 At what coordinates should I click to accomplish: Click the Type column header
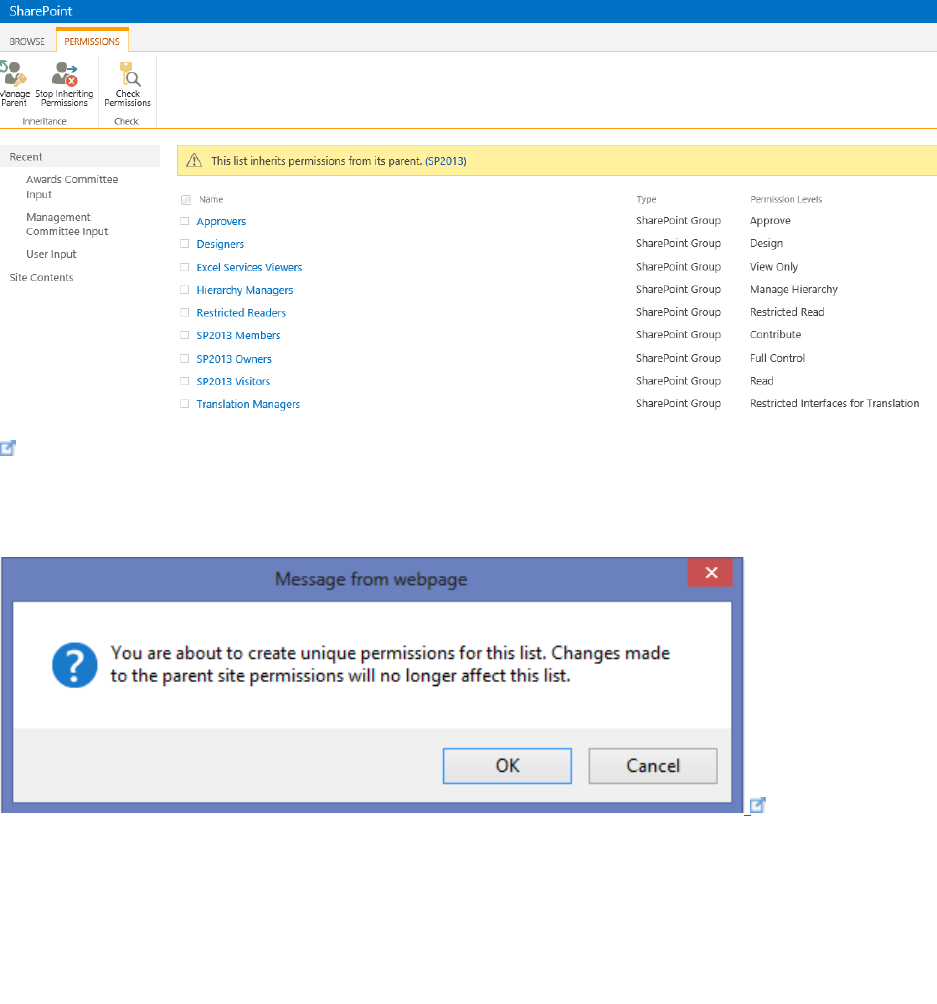click(646, 200)
